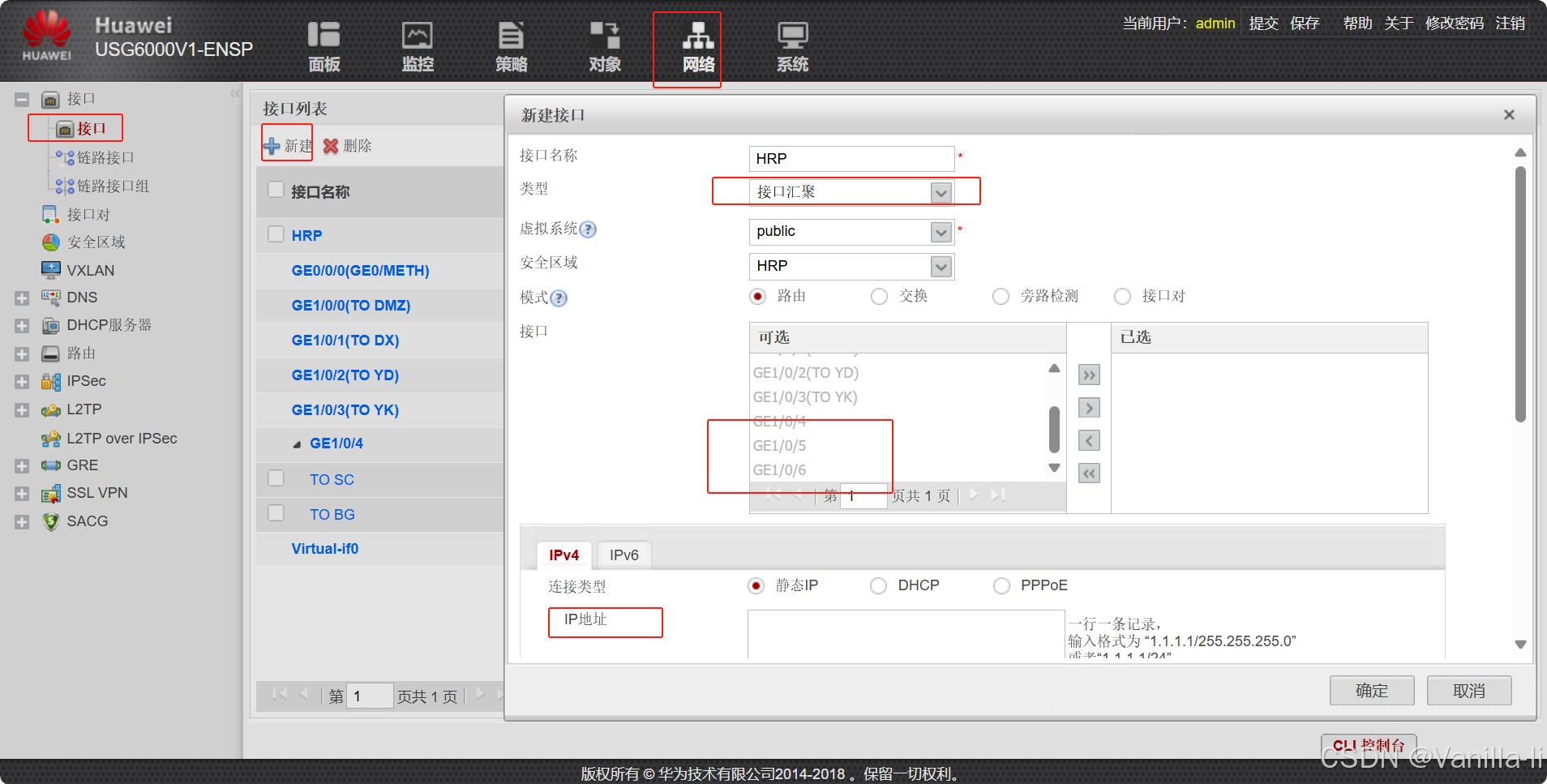Open the 策略 policy icon
The height and width of the screenshot is (784, 1547).
point(511,47)
